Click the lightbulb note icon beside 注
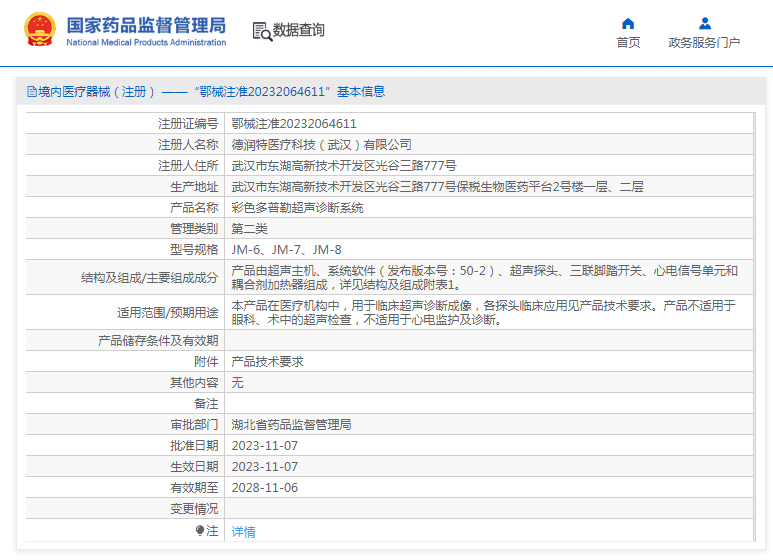773x560 pixels. (x=200, y=530)
